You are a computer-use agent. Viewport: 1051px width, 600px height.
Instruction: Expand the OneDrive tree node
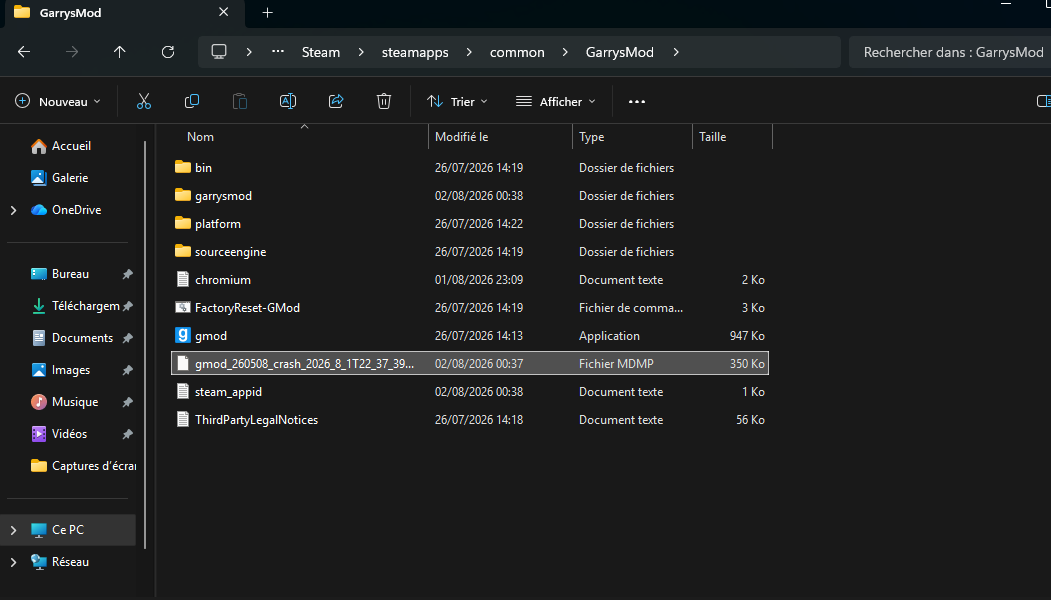pos(13,210)
